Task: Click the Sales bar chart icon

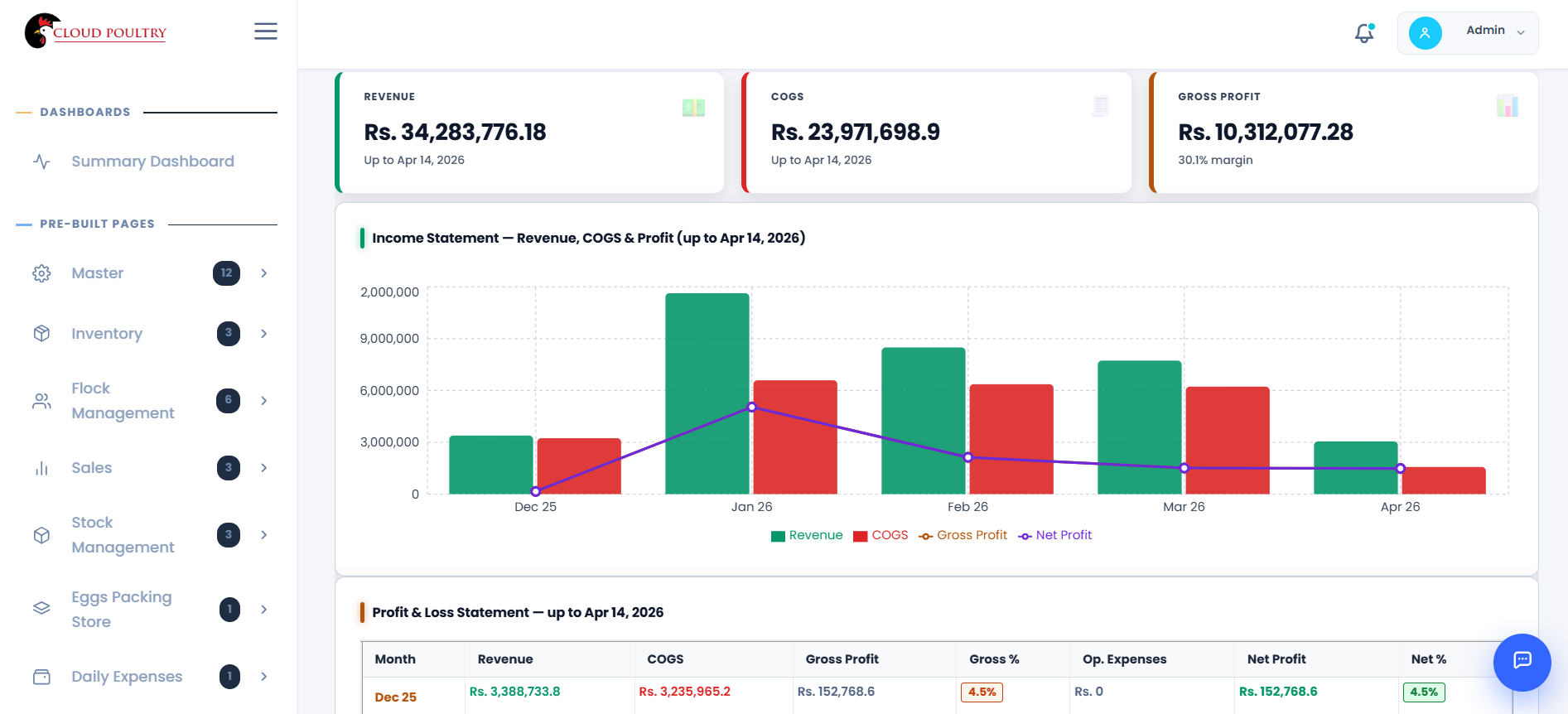Action: [x=41, y=468]
